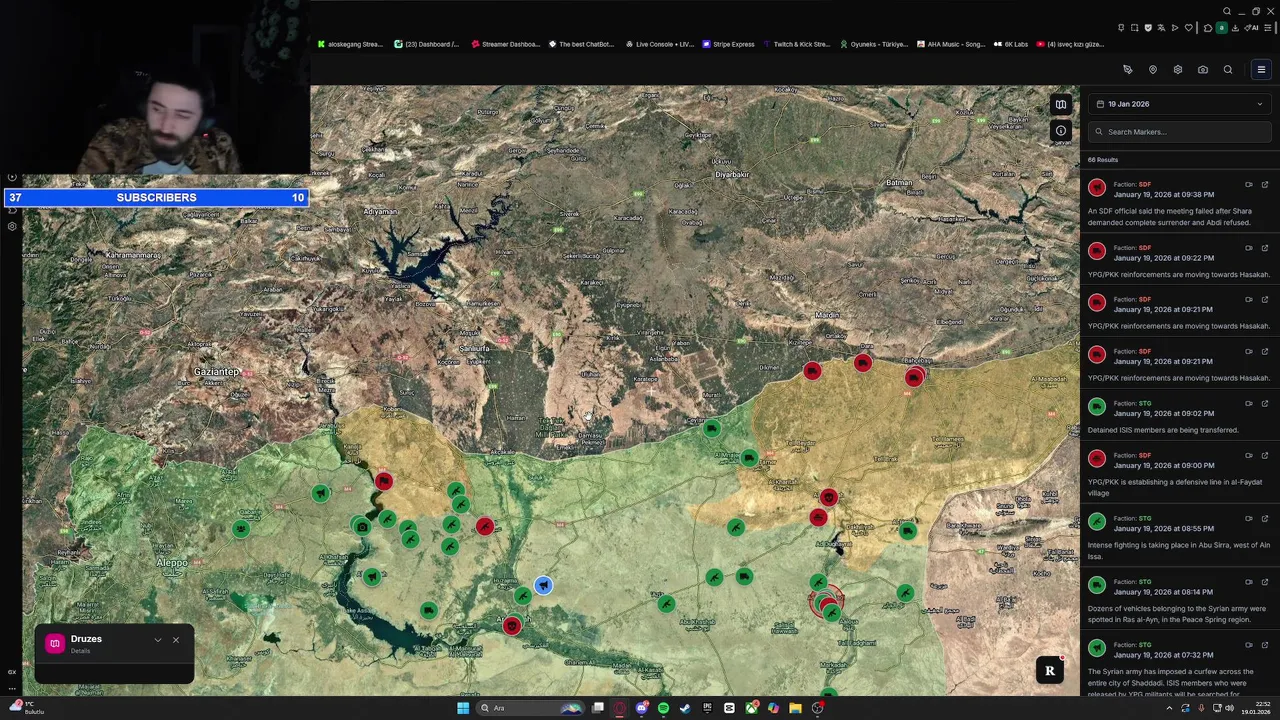Close the Druzes card
This screenshot has width=1280, height=720.
pos(175,640)
